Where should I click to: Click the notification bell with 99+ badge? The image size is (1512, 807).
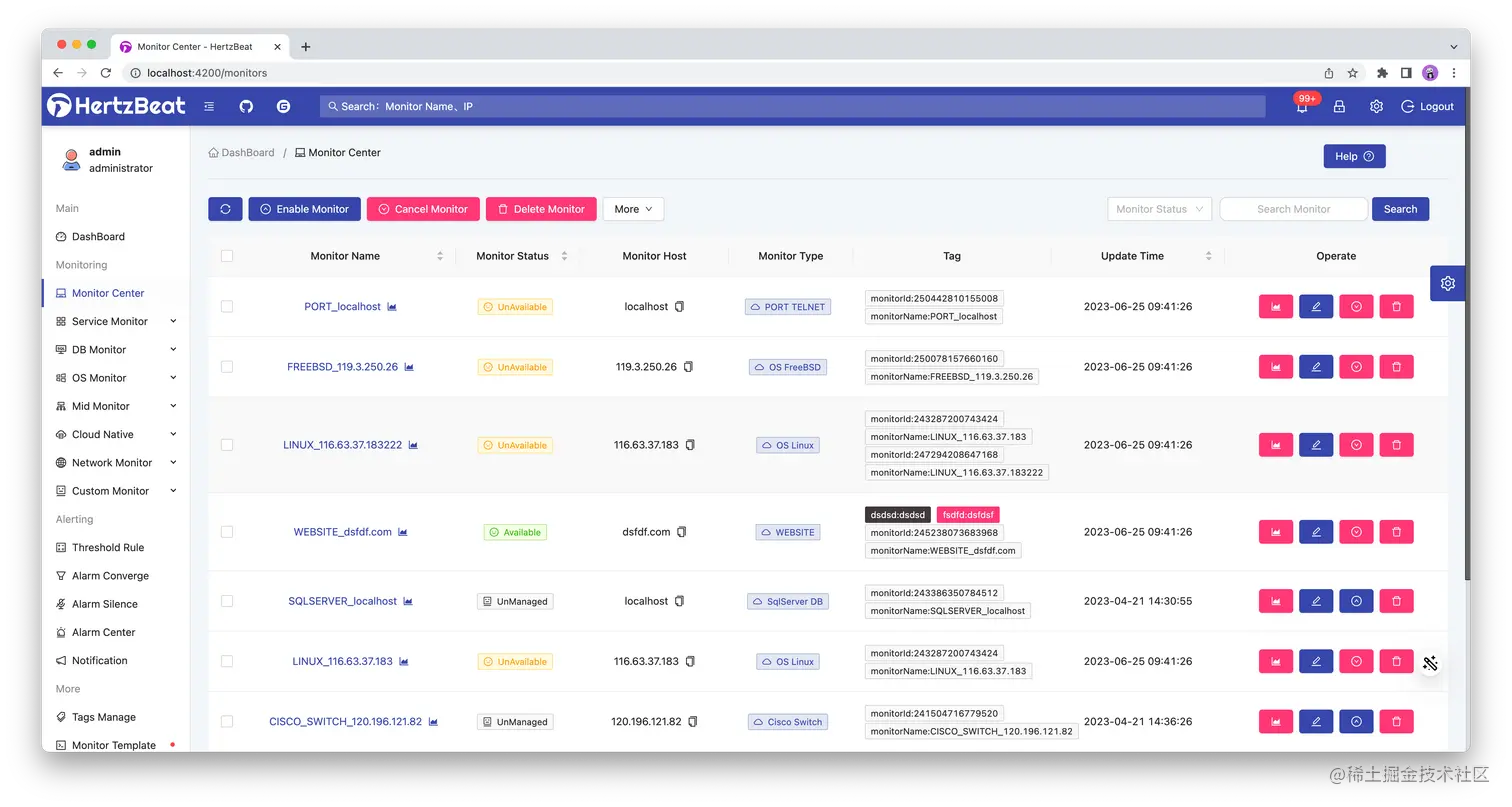(x=1303, y=105)
